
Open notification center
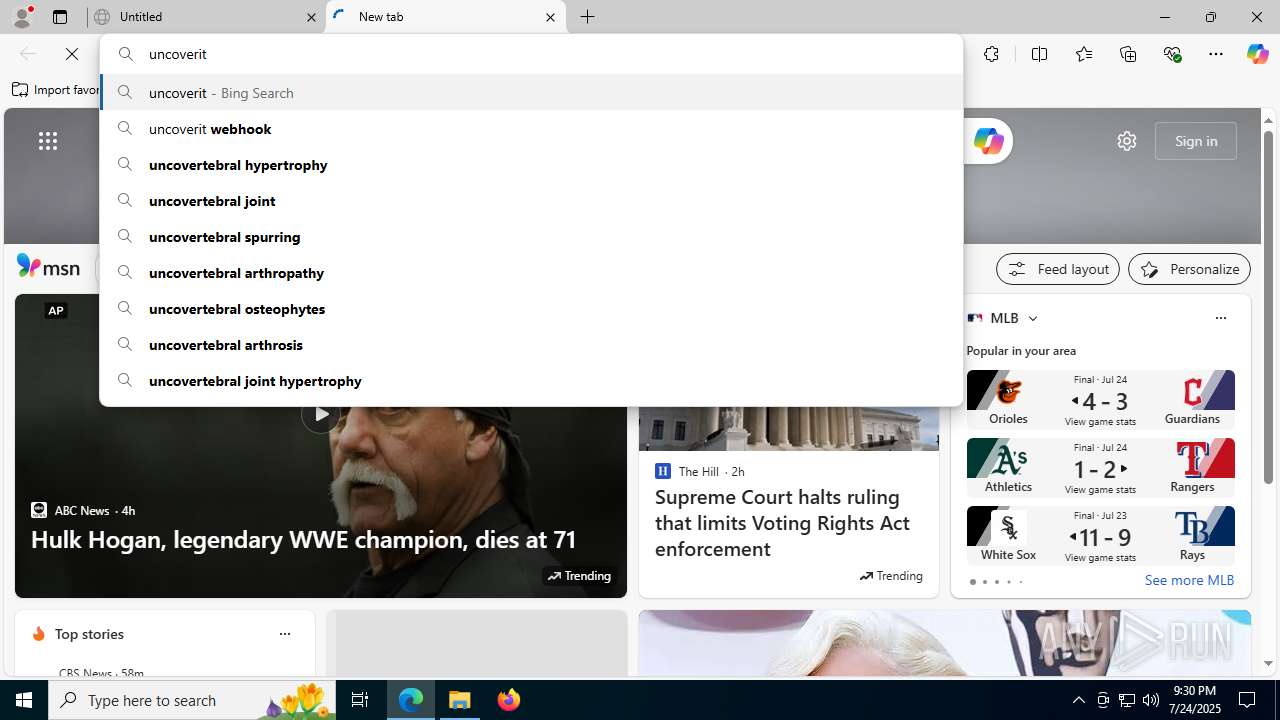click(1248, 700)
